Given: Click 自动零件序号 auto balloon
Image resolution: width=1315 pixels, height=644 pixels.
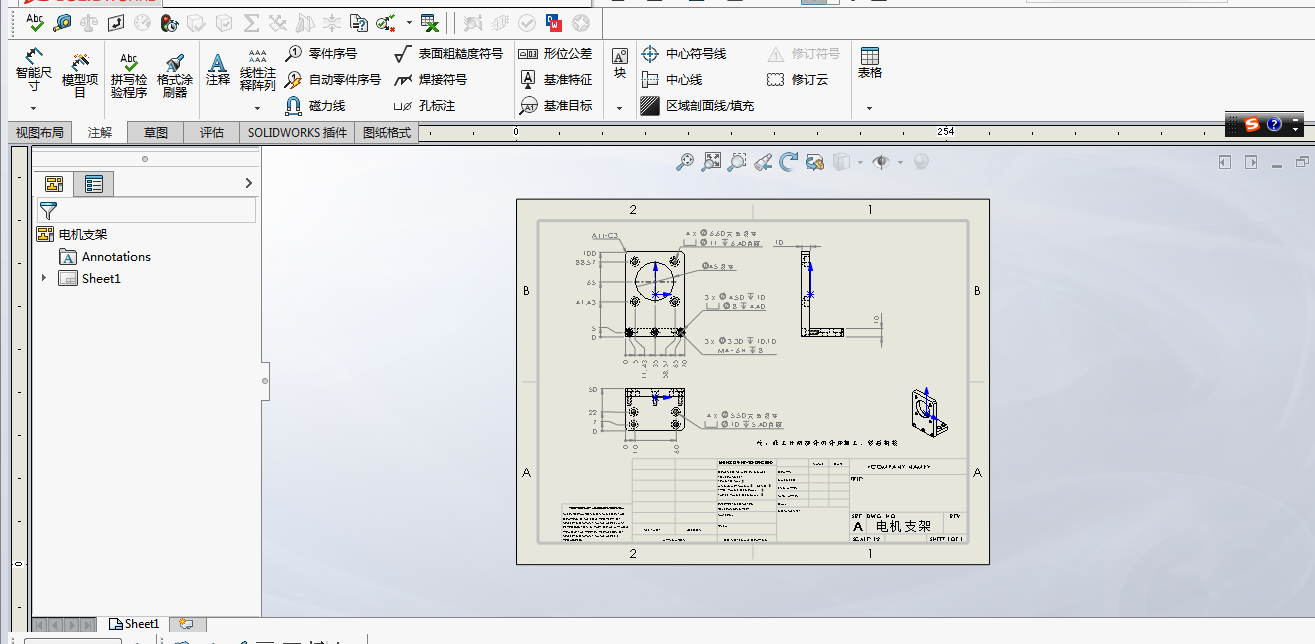Looking at the screenshot, I should pos(333,79).
